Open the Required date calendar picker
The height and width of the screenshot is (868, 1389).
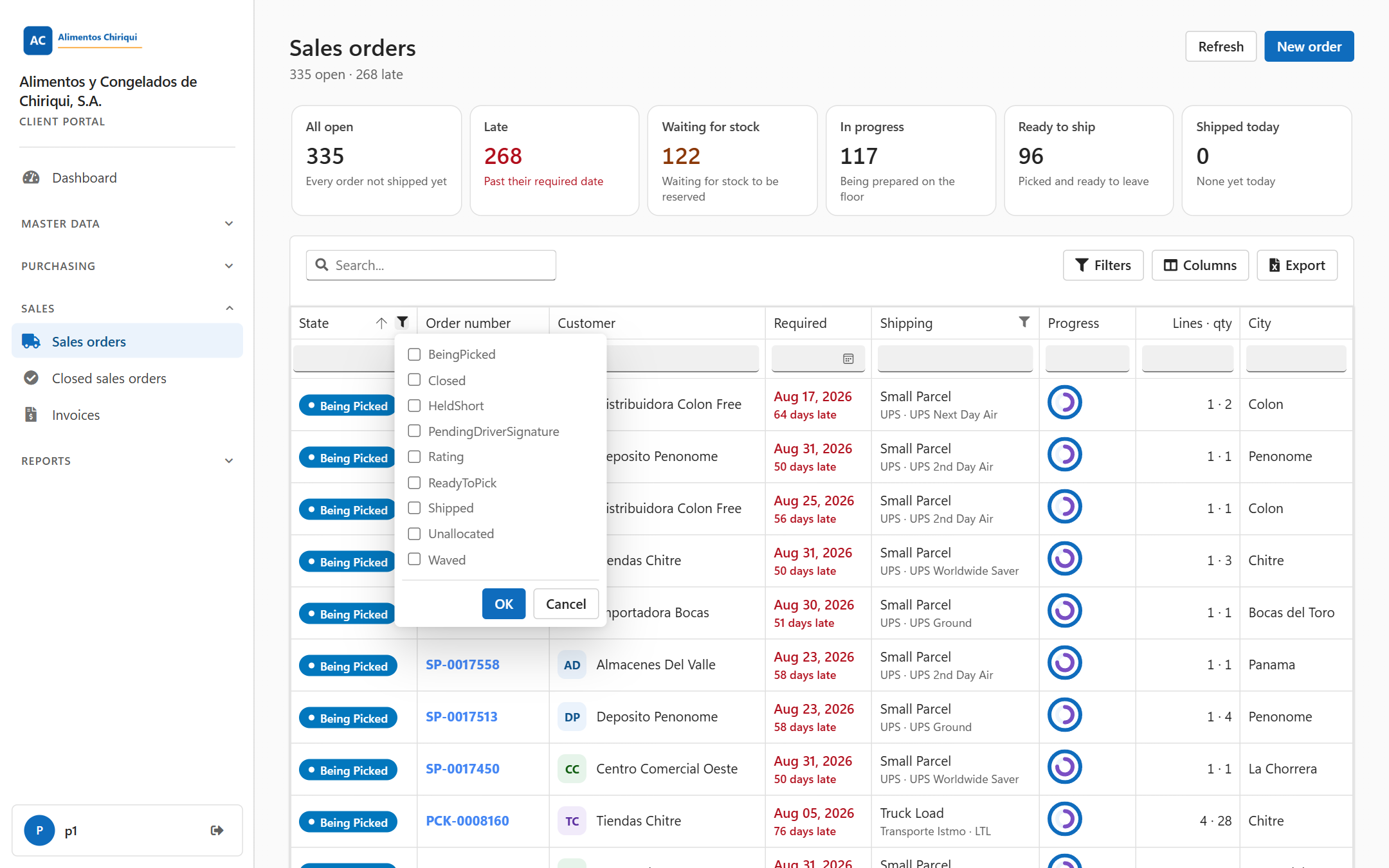(848, 359)
